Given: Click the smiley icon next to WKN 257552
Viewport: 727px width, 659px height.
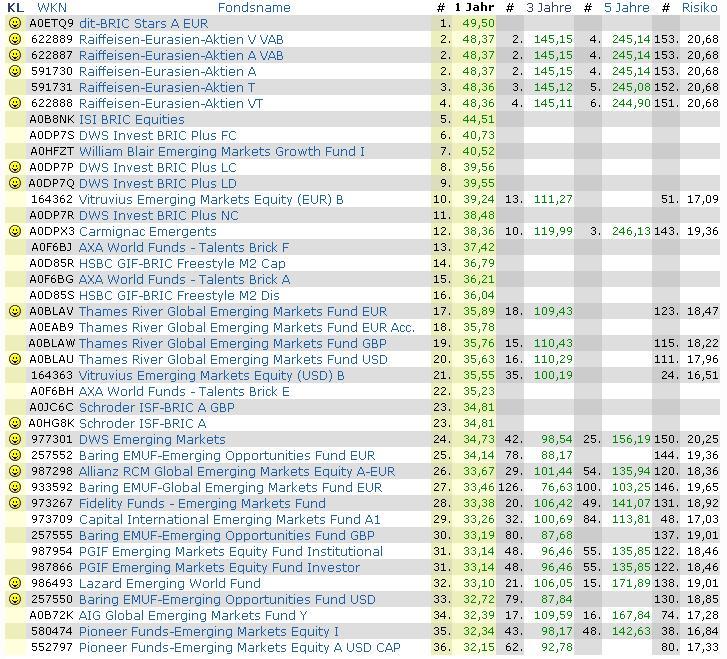Looking at the screenshot, I should pos(15,455).
